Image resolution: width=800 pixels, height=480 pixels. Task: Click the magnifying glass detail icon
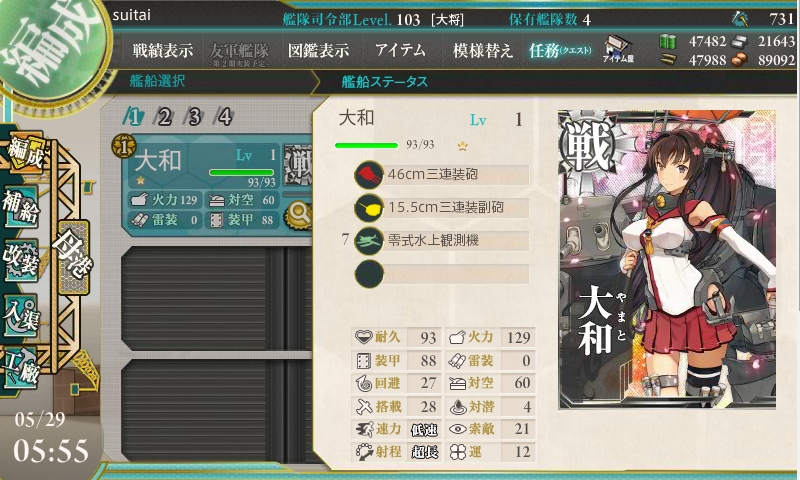click(x=300, y=214)
